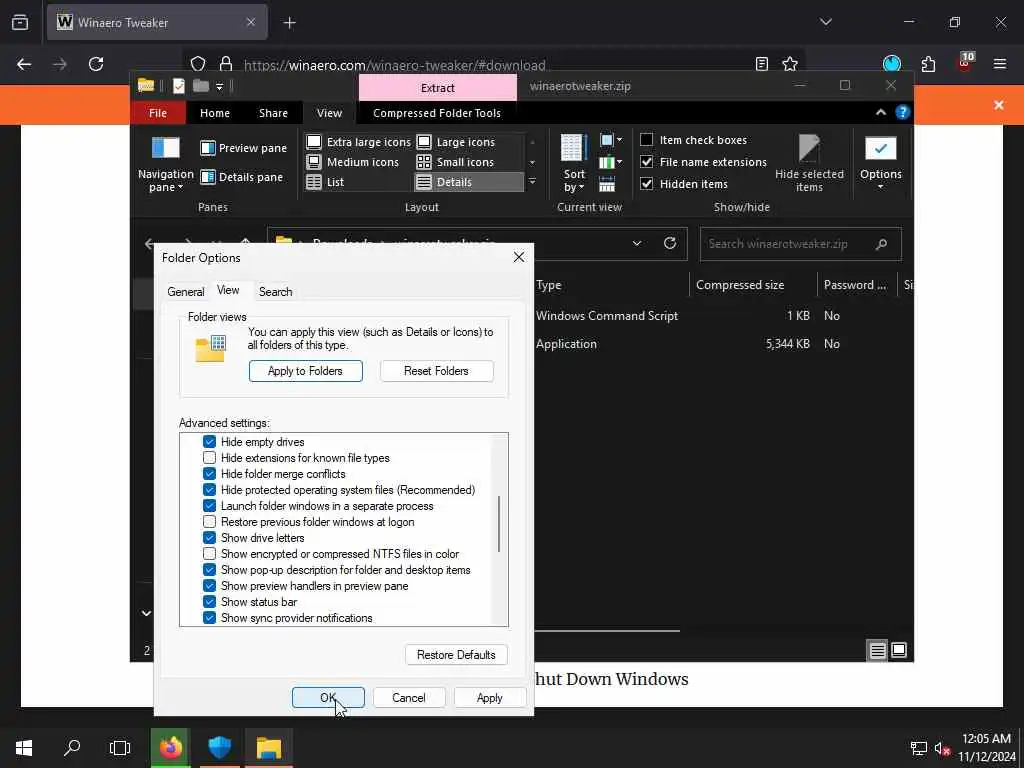Open the Add columns dropdown
Image resolution: width=1024 pixels, height=768 pixels.
pyautogui.click(x=611, y=162)
